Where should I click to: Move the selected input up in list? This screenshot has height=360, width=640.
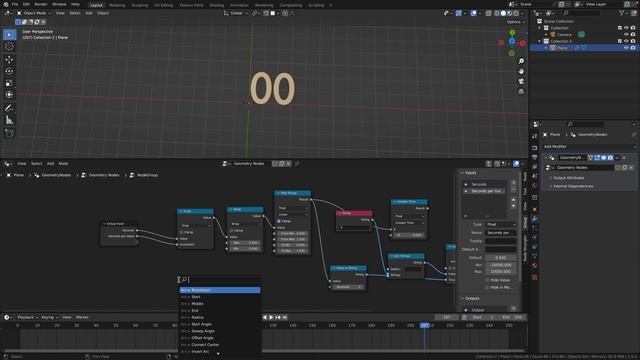pos(513,200)
